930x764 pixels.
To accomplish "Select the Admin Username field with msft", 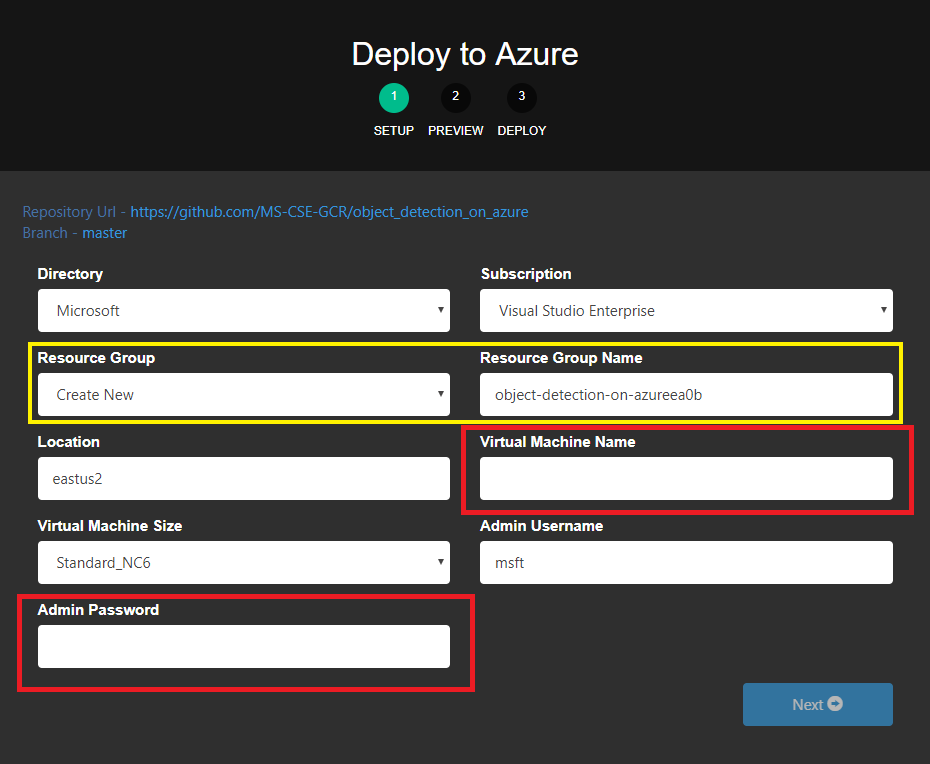I will (686, 562).
